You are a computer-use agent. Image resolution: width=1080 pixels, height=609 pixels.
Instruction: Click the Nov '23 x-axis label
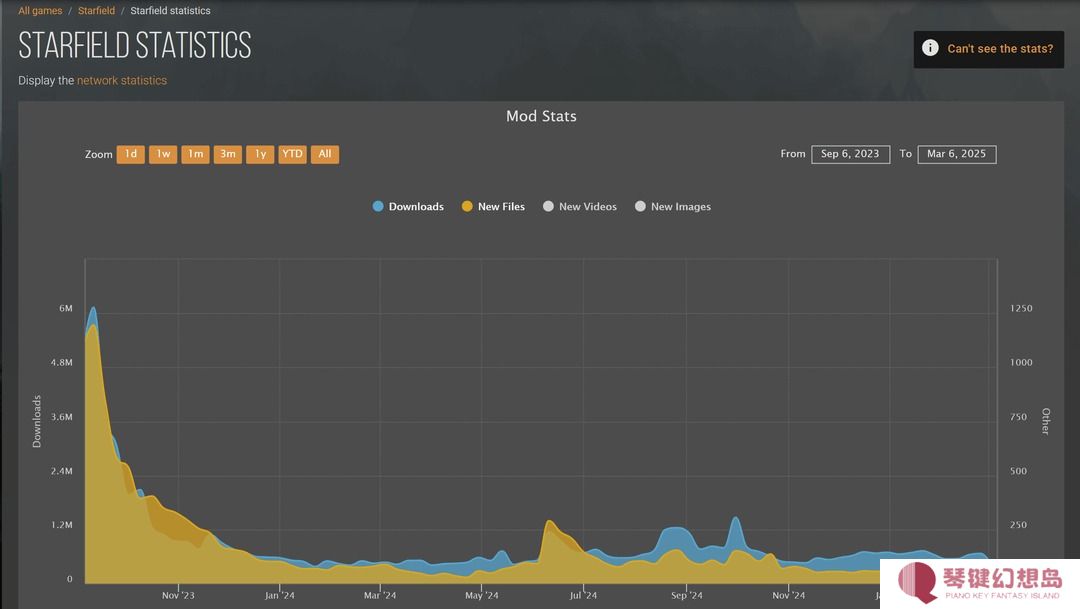pyautogui.click(x=178, y=595)
